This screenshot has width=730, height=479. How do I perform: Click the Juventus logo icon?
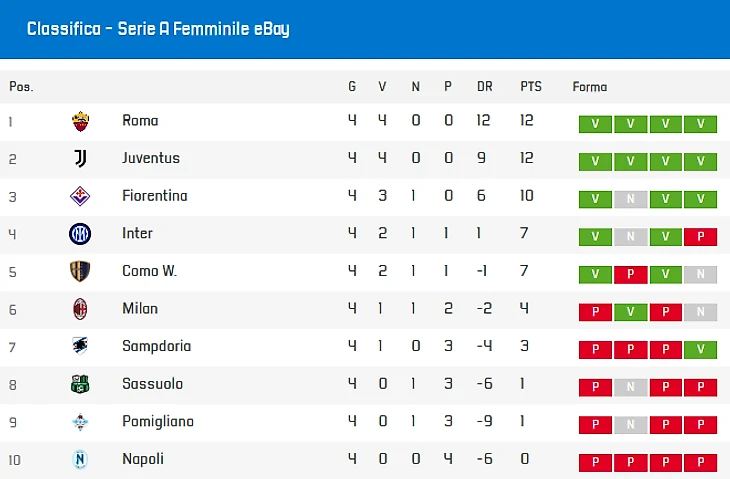click(81, 159)
